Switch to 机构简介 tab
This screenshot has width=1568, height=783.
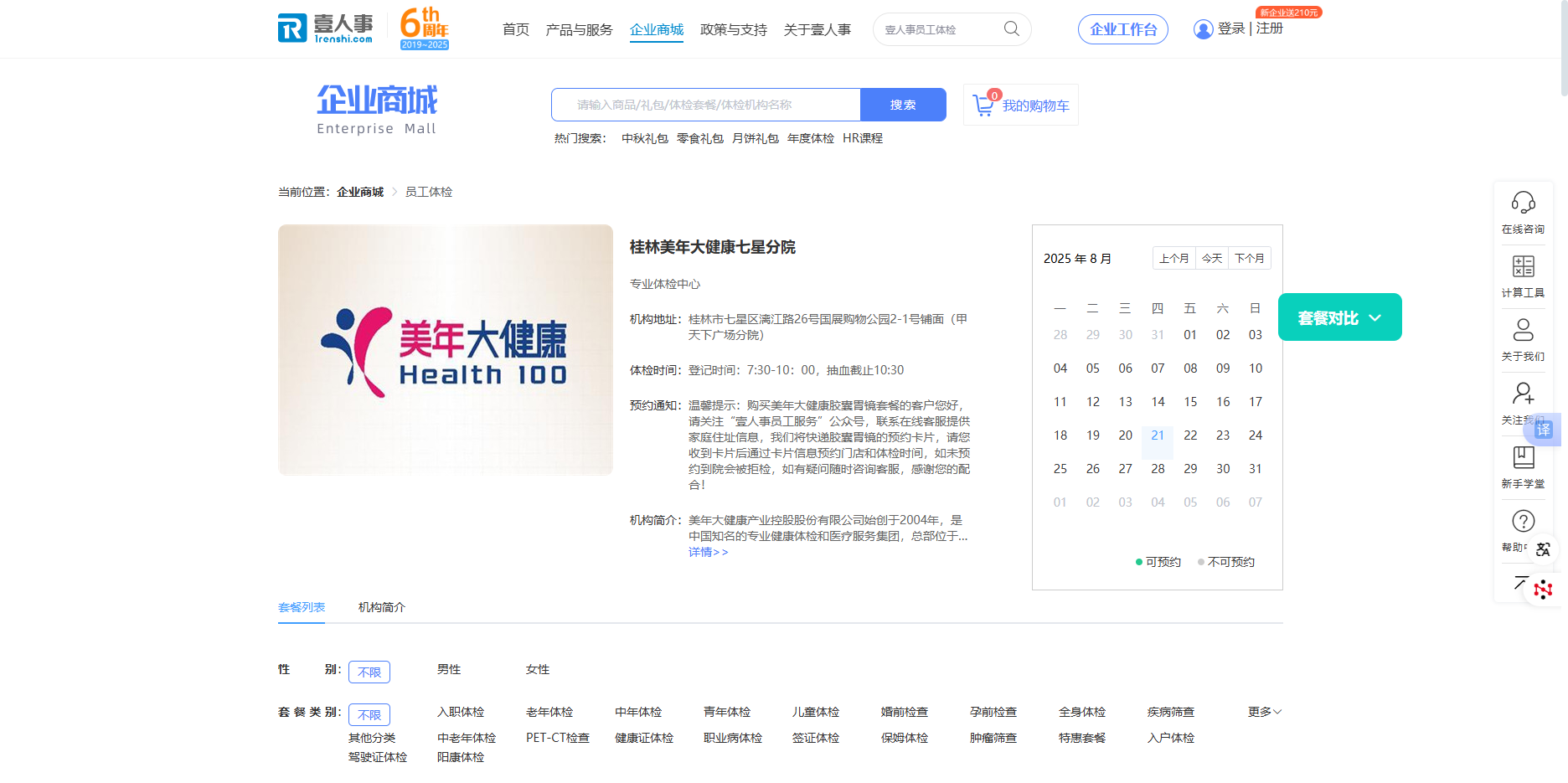tap(382, 607)
